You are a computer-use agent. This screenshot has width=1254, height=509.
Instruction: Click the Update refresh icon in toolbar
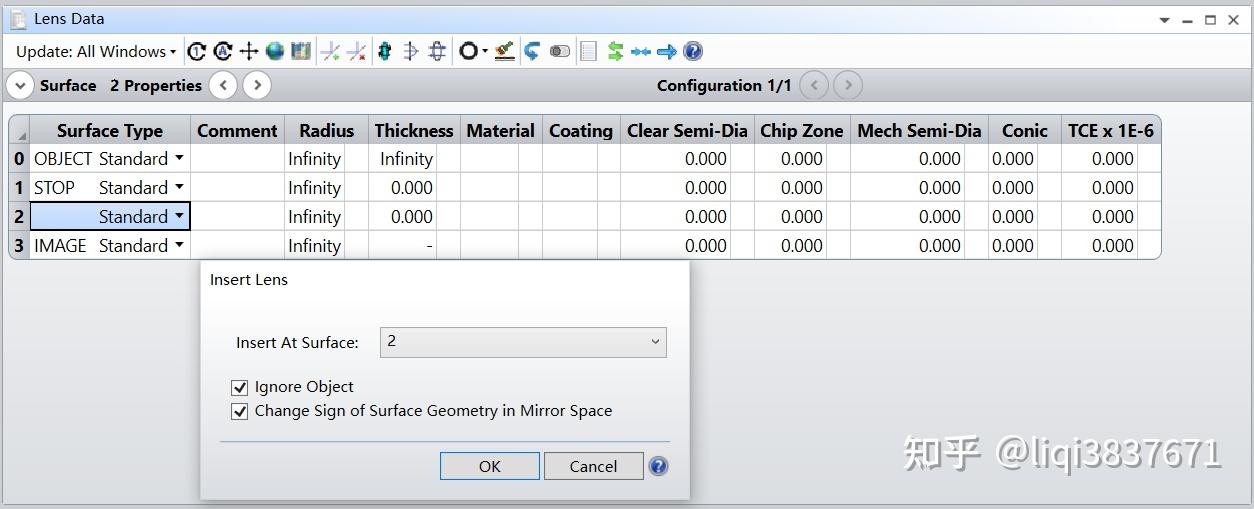197,51
